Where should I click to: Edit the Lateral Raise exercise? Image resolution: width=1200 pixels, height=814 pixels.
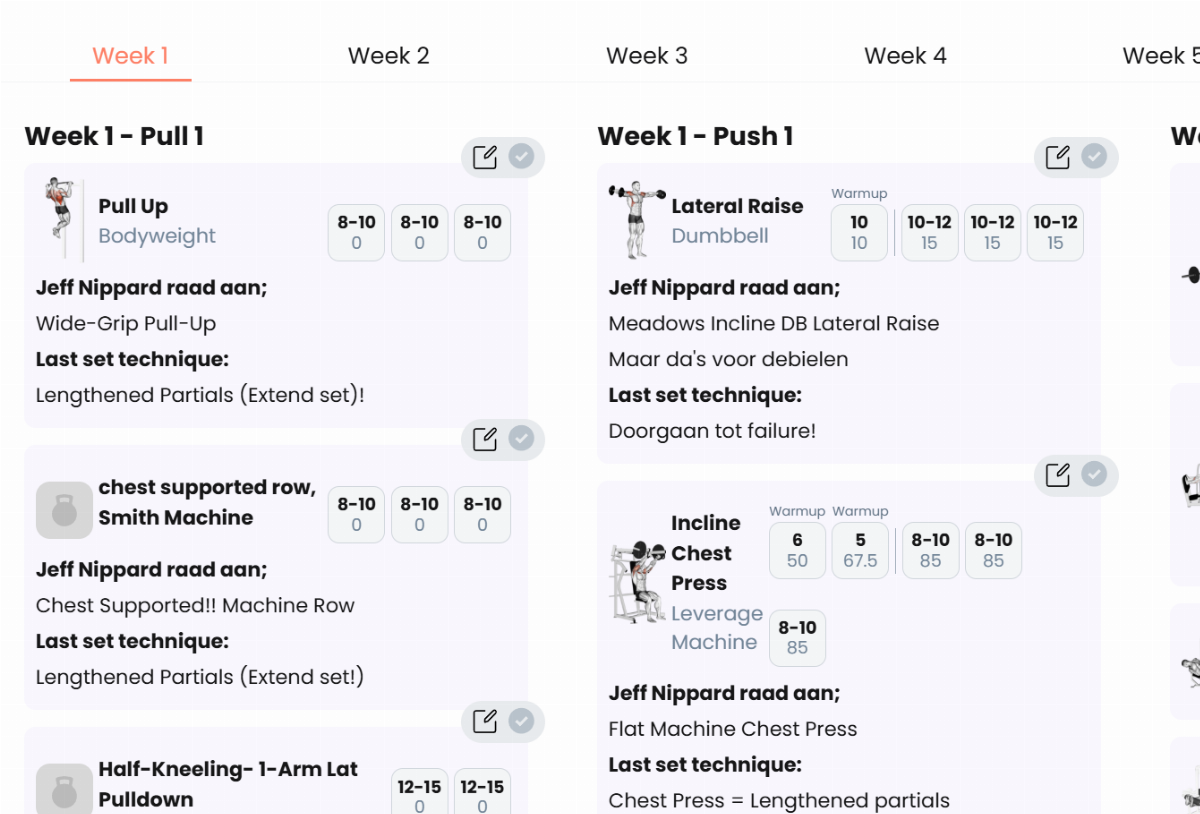coord(1058,157)
